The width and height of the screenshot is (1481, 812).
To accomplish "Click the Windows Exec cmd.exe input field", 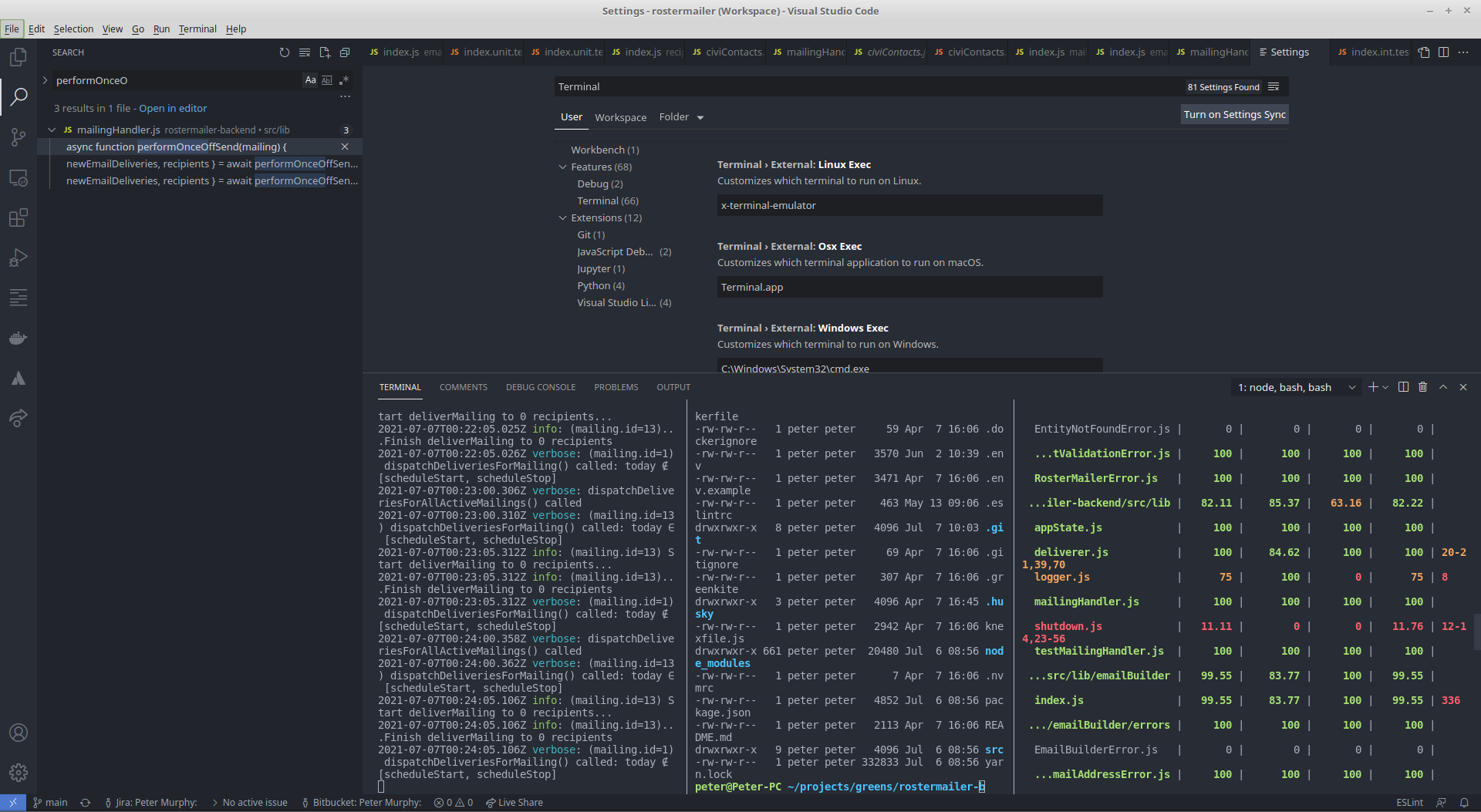I will tap(909, 368).
